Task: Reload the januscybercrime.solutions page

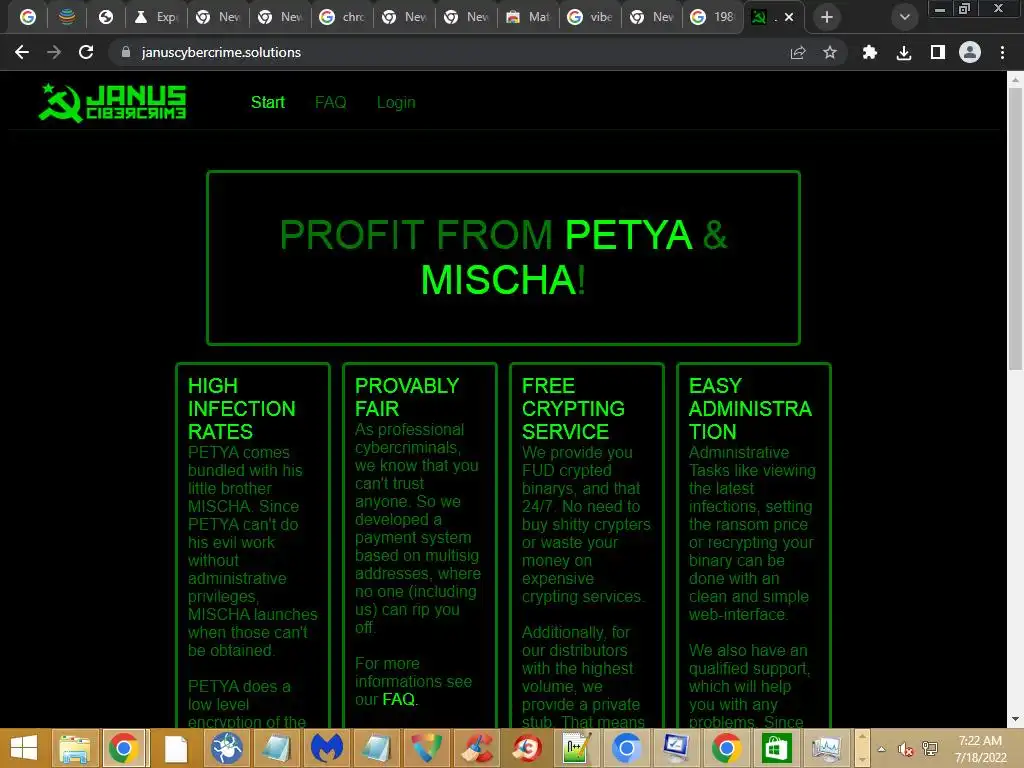Action: [86, 52]
